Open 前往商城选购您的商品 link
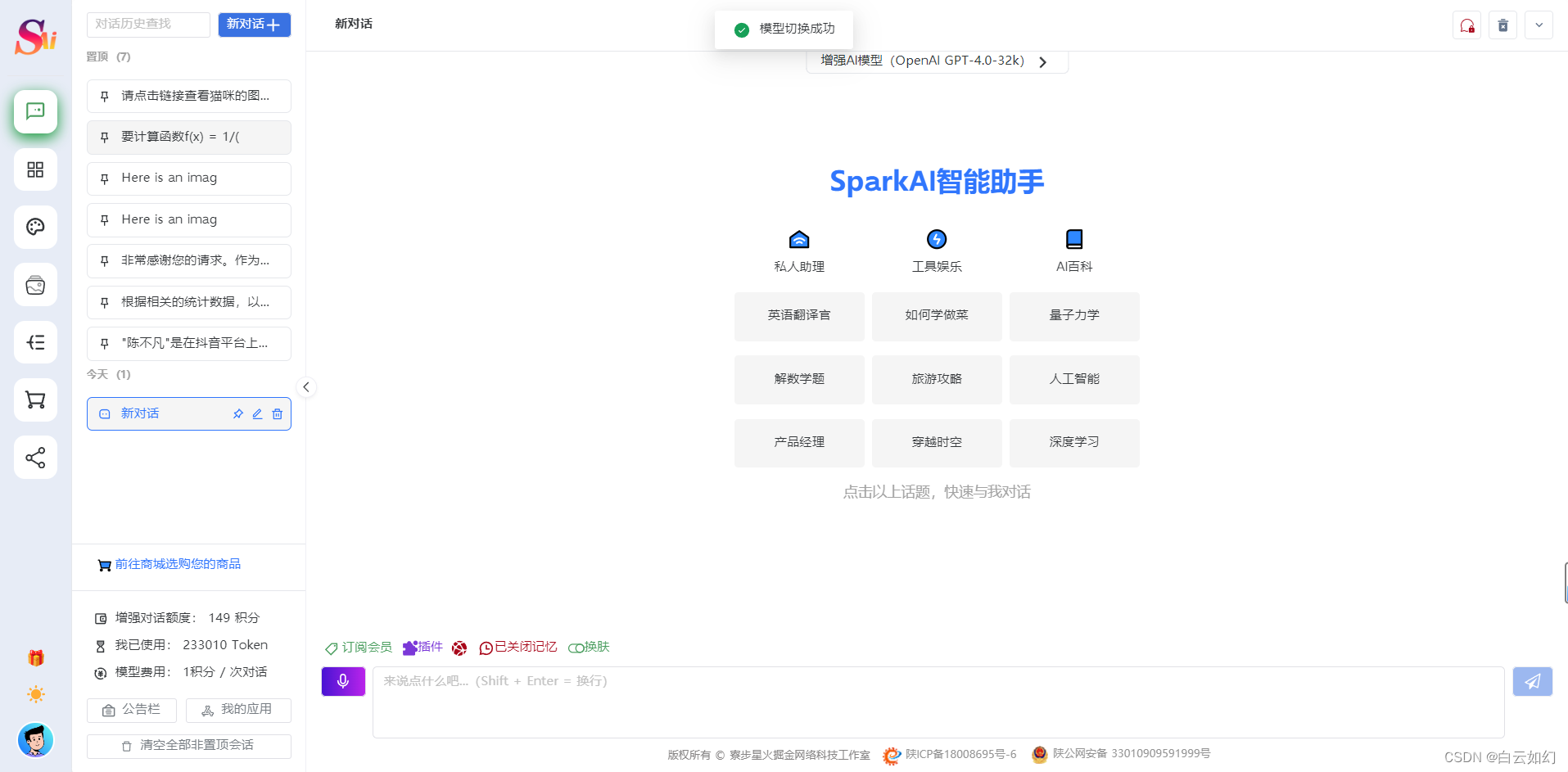The width and height of the screenshot is (1568, 772). [169, 564]
